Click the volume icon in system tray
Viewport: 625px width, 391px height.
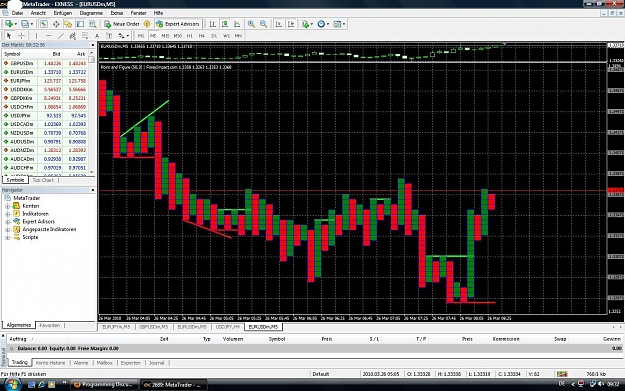click(601, 385)
